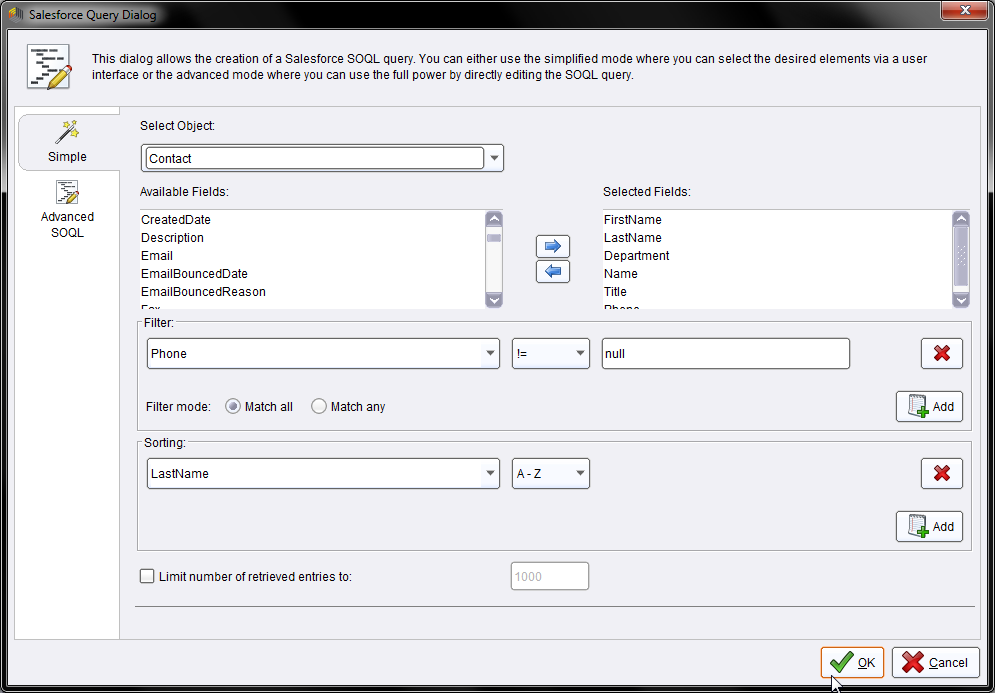
Task: Add a new sorting row
Action: pyautogui.click(x=929, y=527)
